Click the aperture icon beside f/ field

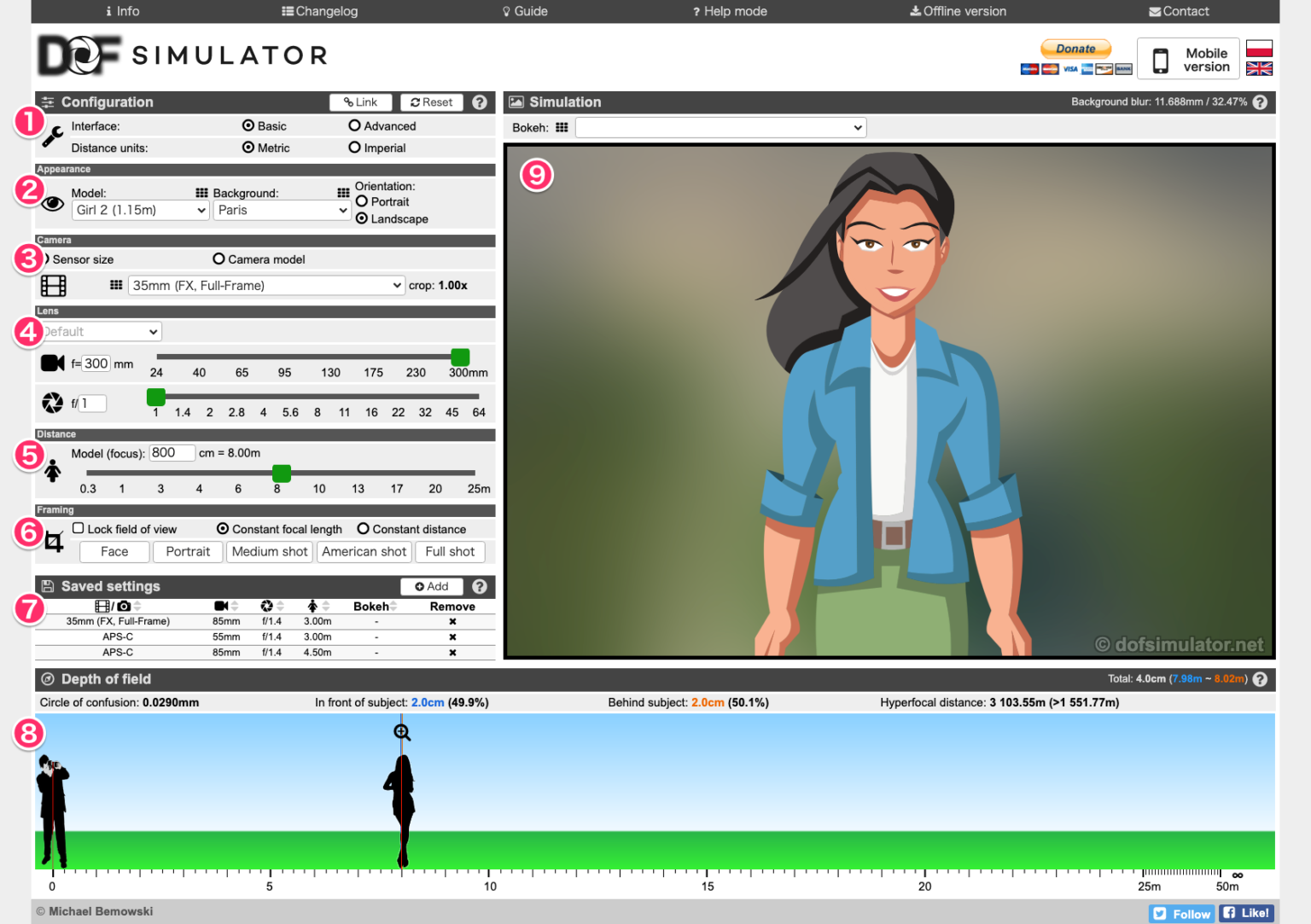point(52,403)
